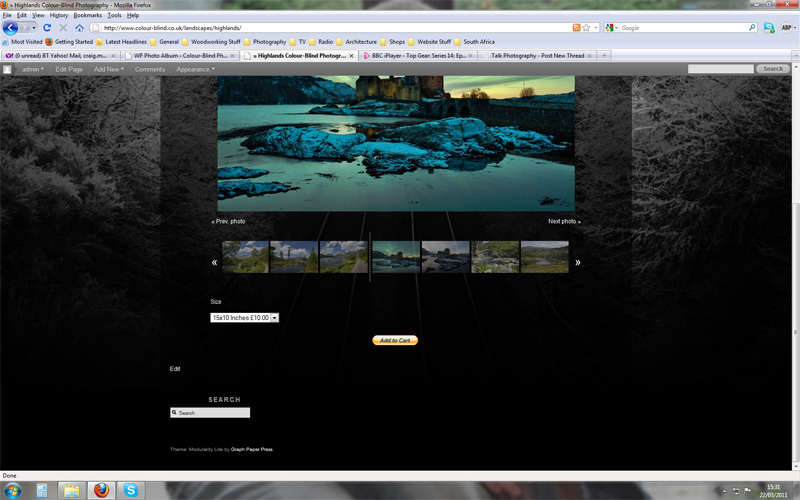Follow the Next photo link
The image size is (800, 500).
[564, 221]
